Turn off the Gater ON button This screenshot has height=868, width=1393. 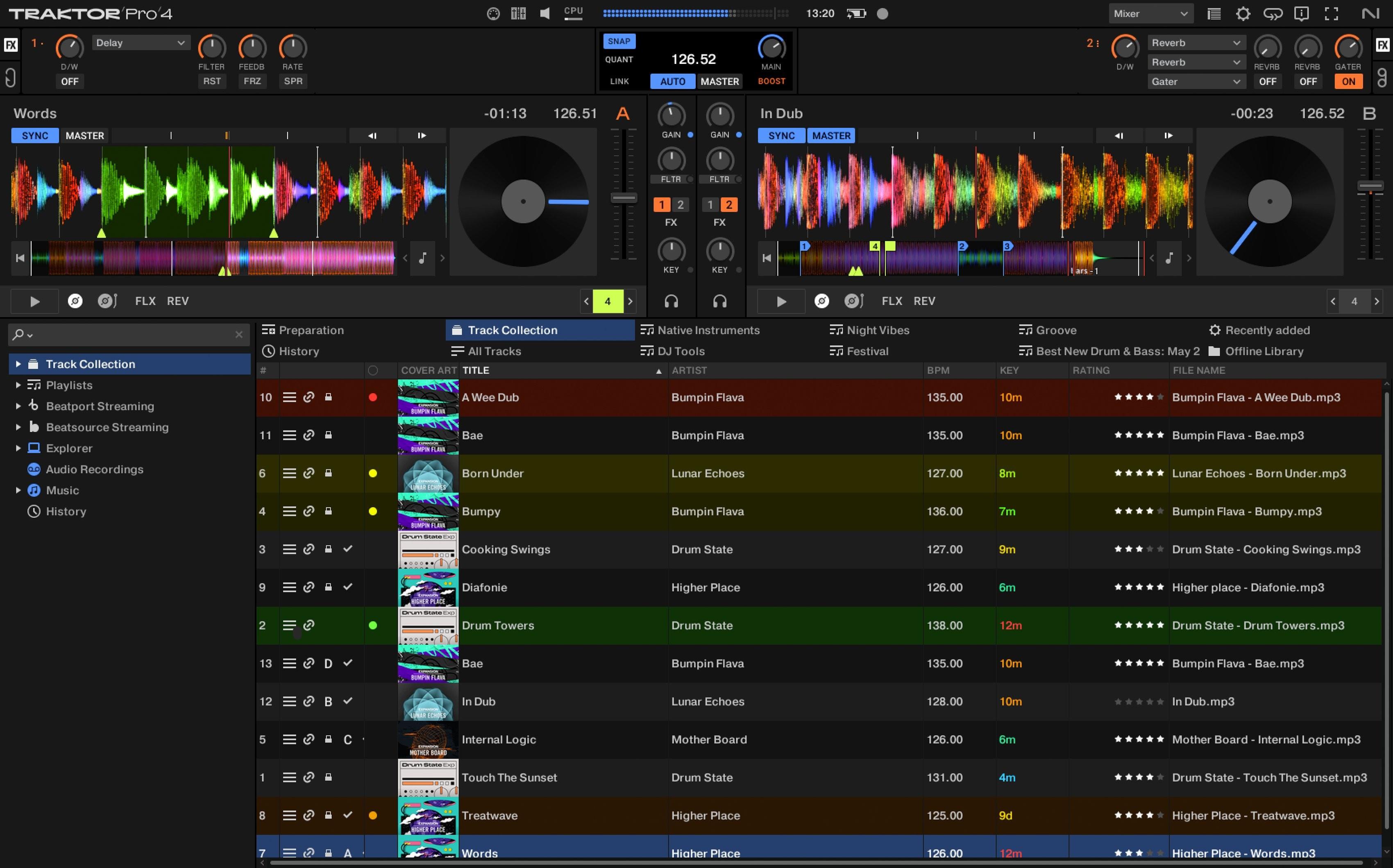(1348, 81)
